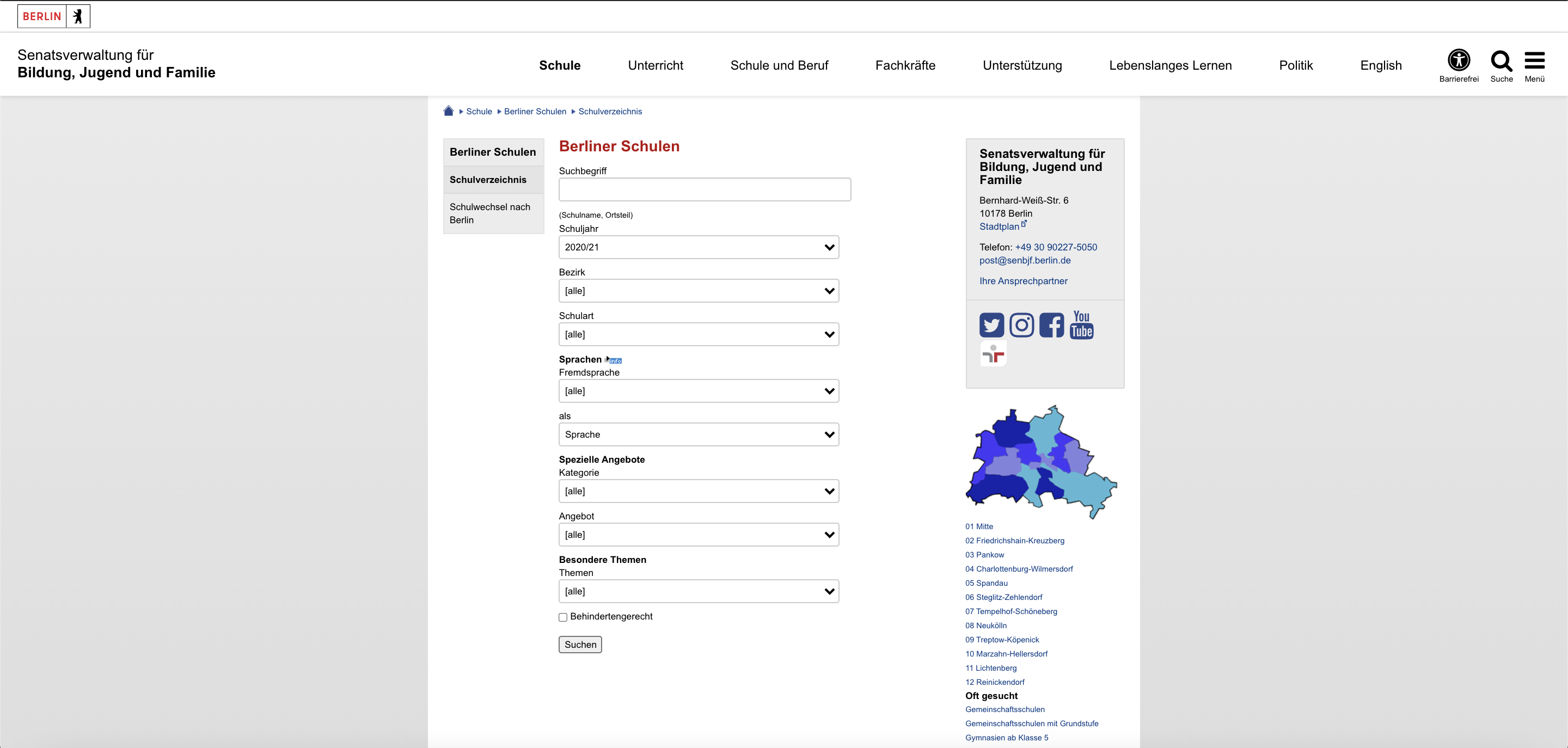Open the Instagram social icon
This screenshot has height=748, width=1568.
[1021, 325]
